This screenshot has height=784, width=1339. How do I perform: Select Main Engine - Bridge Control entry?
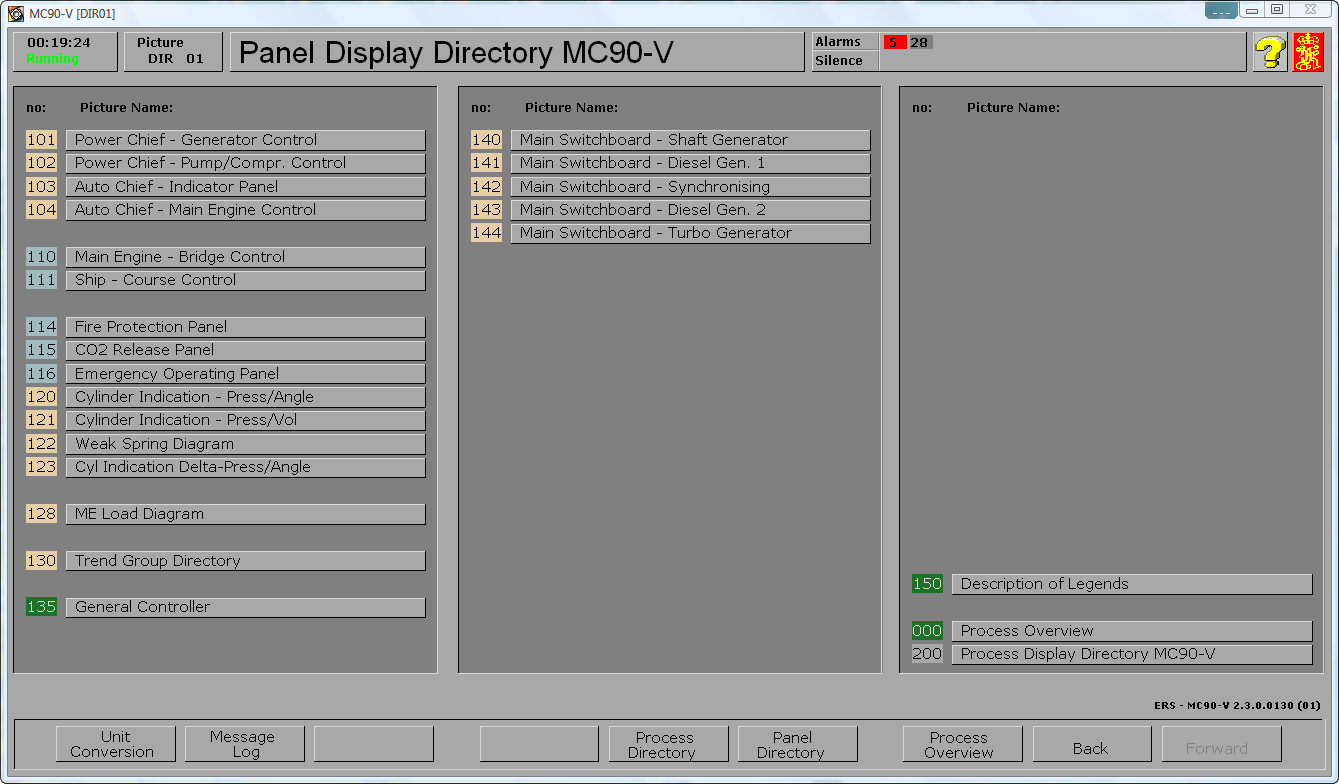click(245, 257)
